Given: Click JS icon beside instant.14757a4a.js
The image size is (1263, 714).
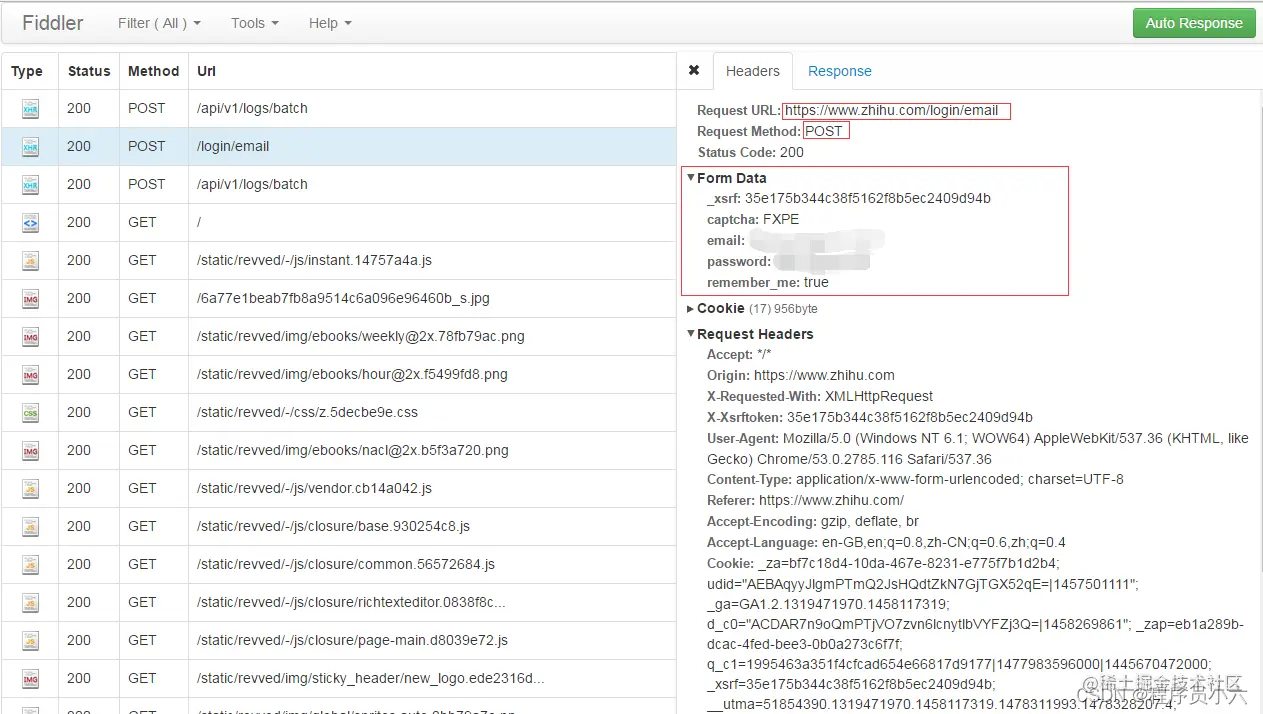Looking at the screenshot, I should click(x=30, y=261).
